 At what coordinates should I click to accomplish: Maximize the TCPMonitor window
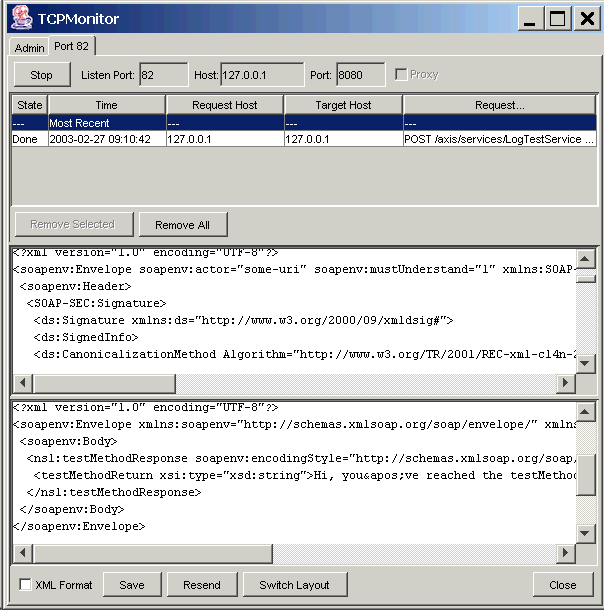(x=558, y=18)
